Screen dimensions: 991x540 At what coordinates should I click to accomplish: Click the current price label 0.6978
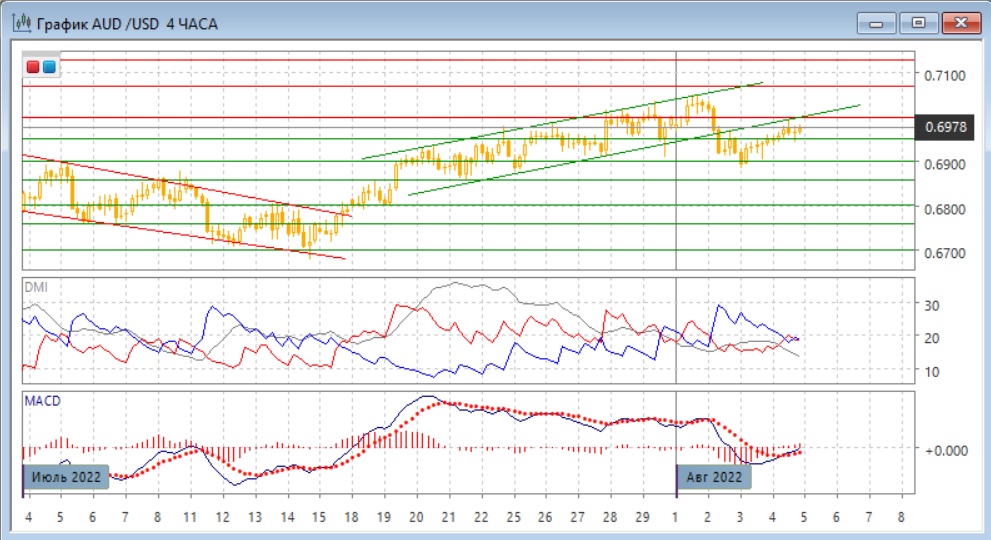945,127
